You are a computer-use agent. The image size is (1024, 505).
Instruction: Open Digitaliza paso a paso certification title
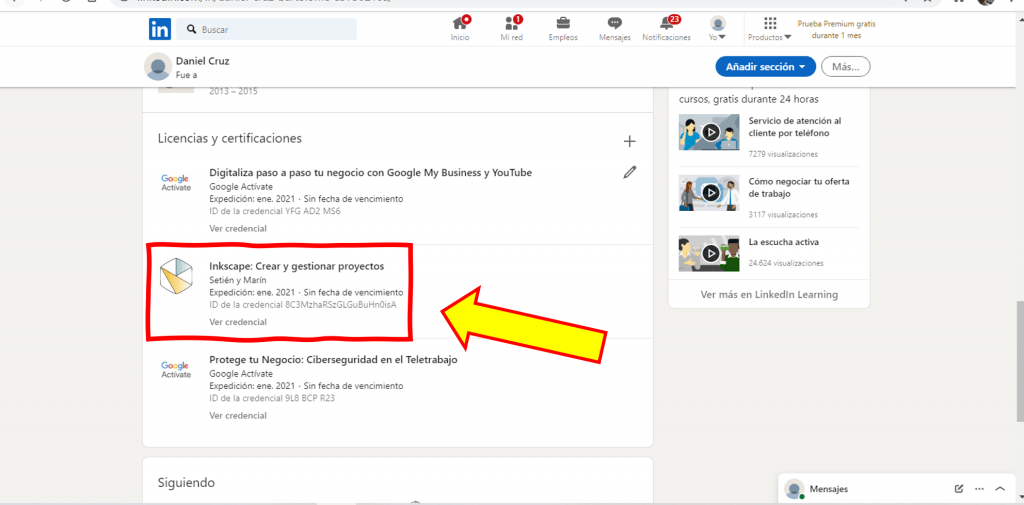coord(370,172)
